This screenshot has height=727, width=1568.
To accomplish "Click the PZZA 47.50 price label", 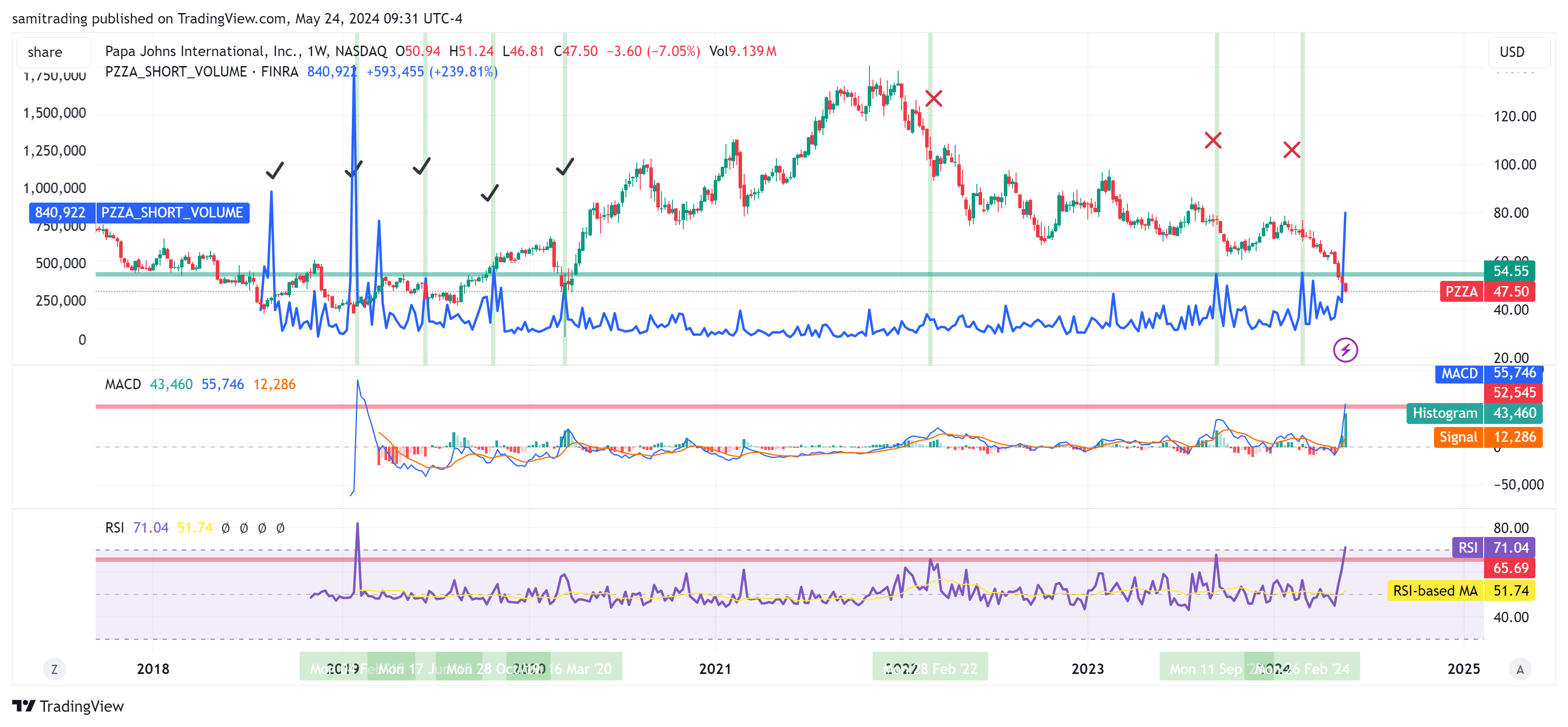I will 1487,291.
